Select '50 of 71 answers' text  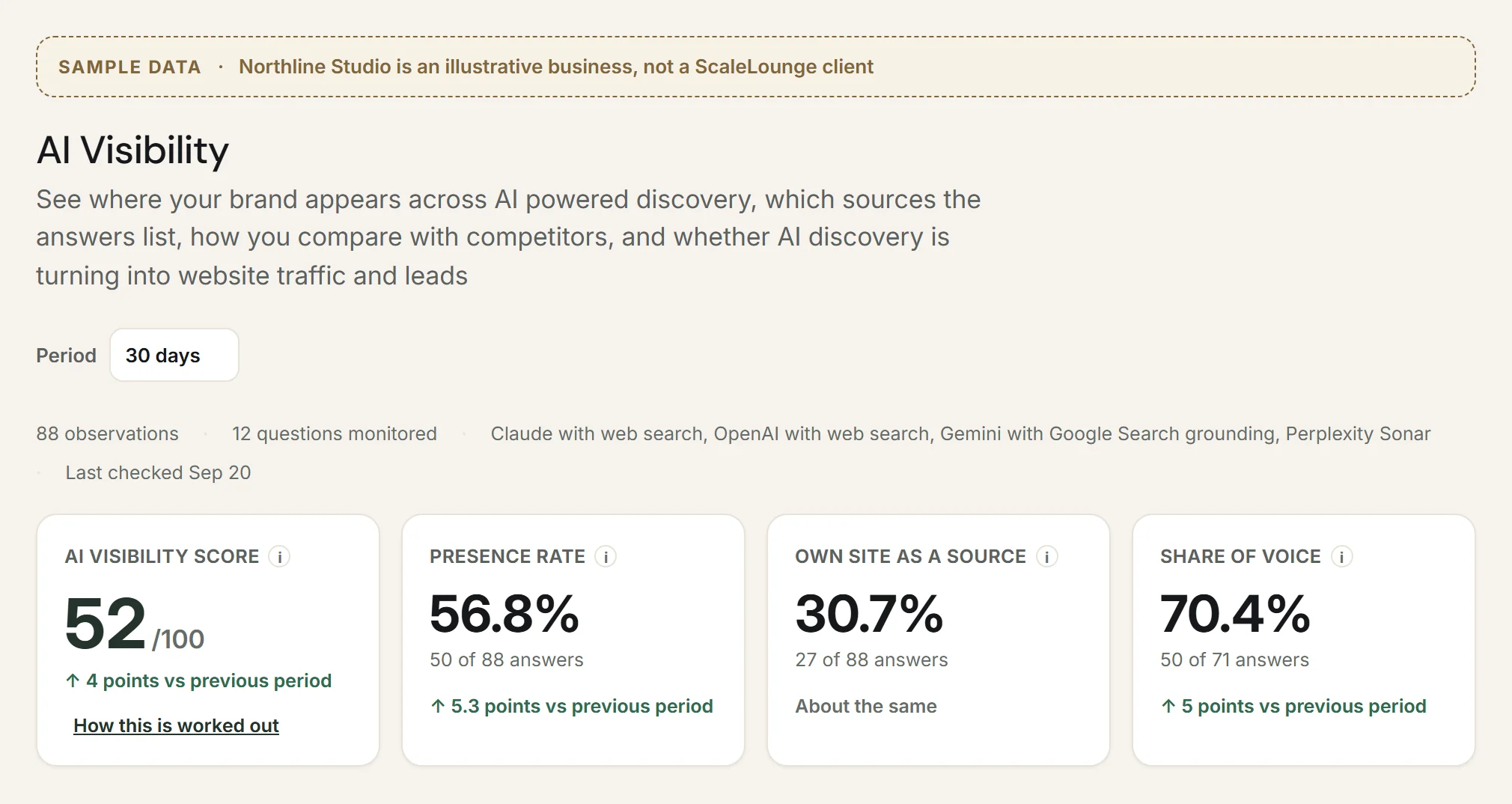click(1234, 660)
